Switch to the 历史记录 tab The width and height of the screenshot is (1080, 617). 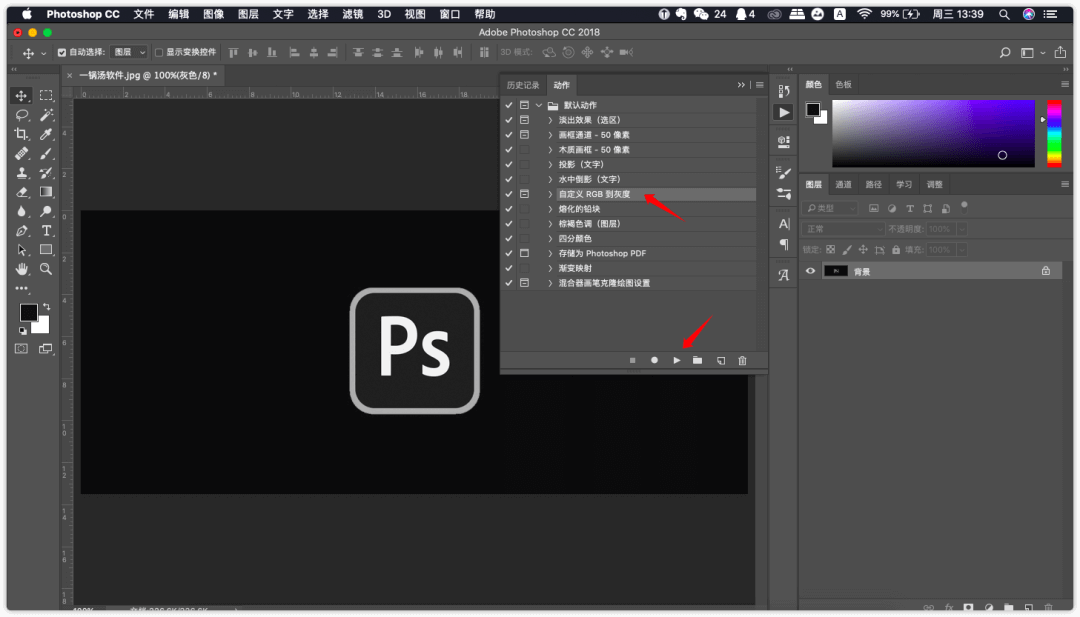point(523,85)
